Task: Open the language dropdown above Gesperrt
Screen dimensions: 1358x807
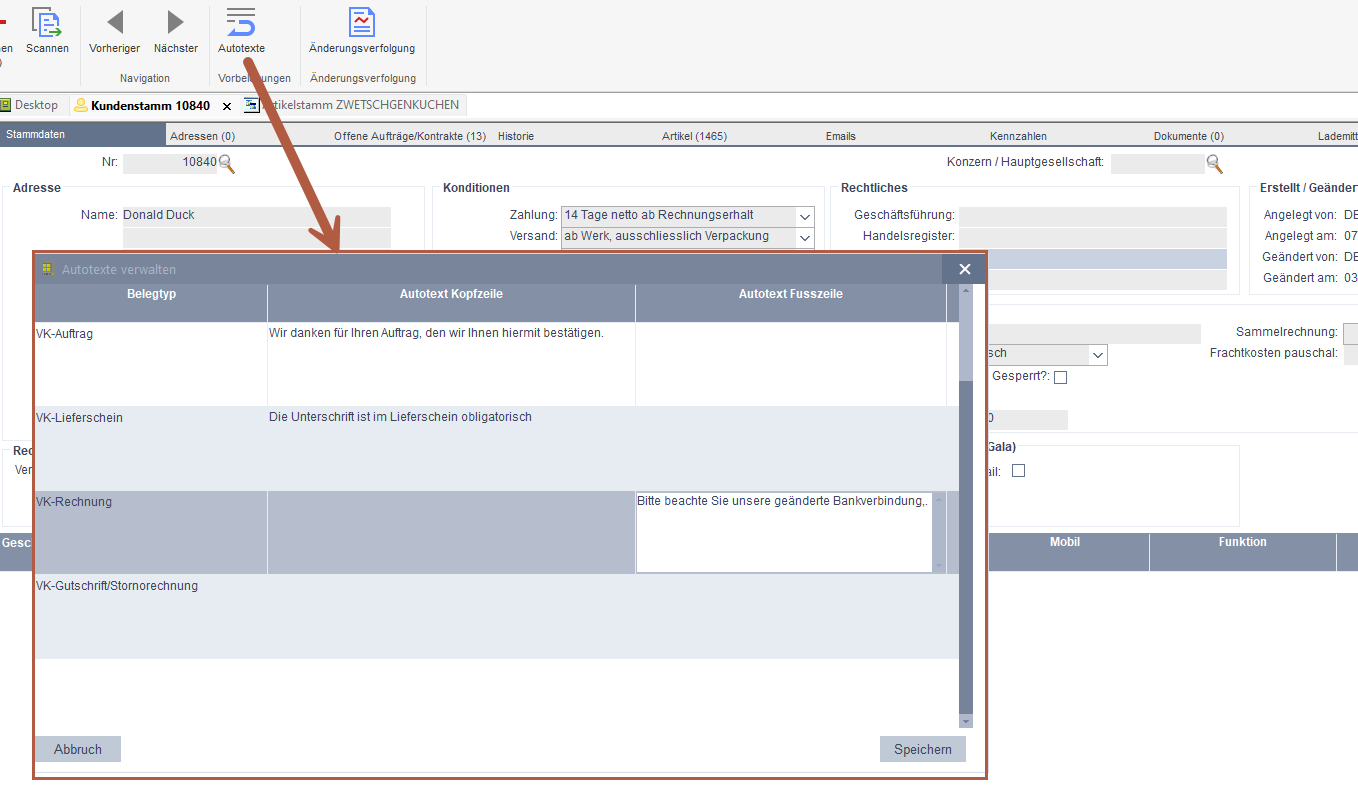Action: click(x=1098, y=355)
